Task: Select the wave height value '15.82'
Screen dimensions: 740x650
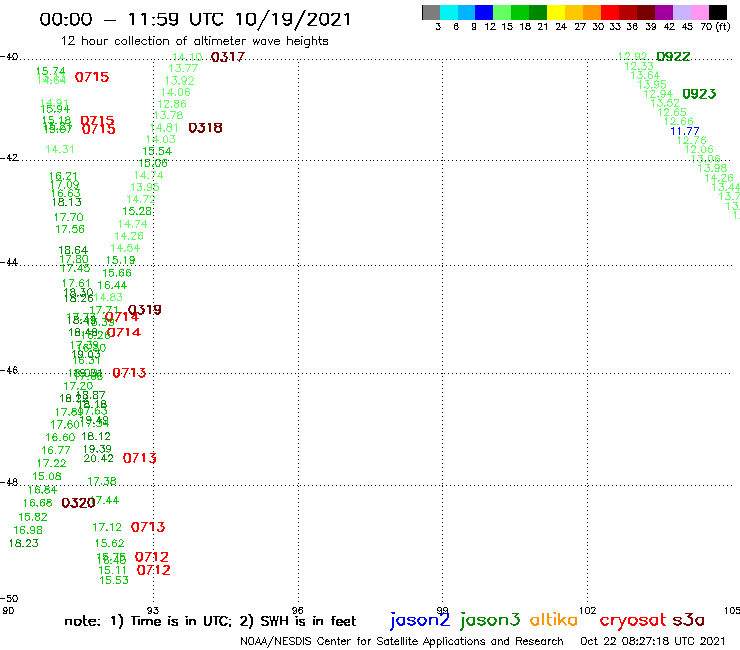Action: click(33, 517)
